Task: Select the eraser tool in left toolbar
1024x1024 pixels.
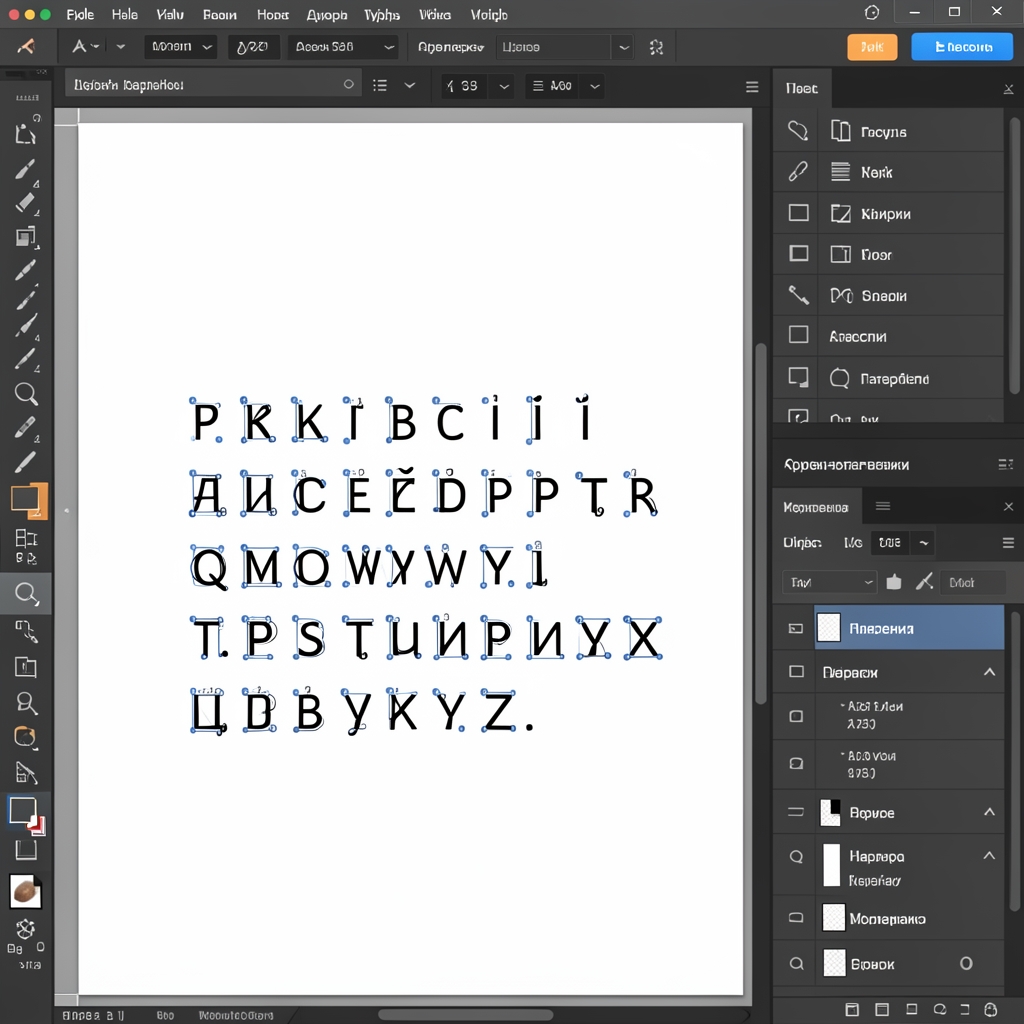Action: (x=25, y=202)
